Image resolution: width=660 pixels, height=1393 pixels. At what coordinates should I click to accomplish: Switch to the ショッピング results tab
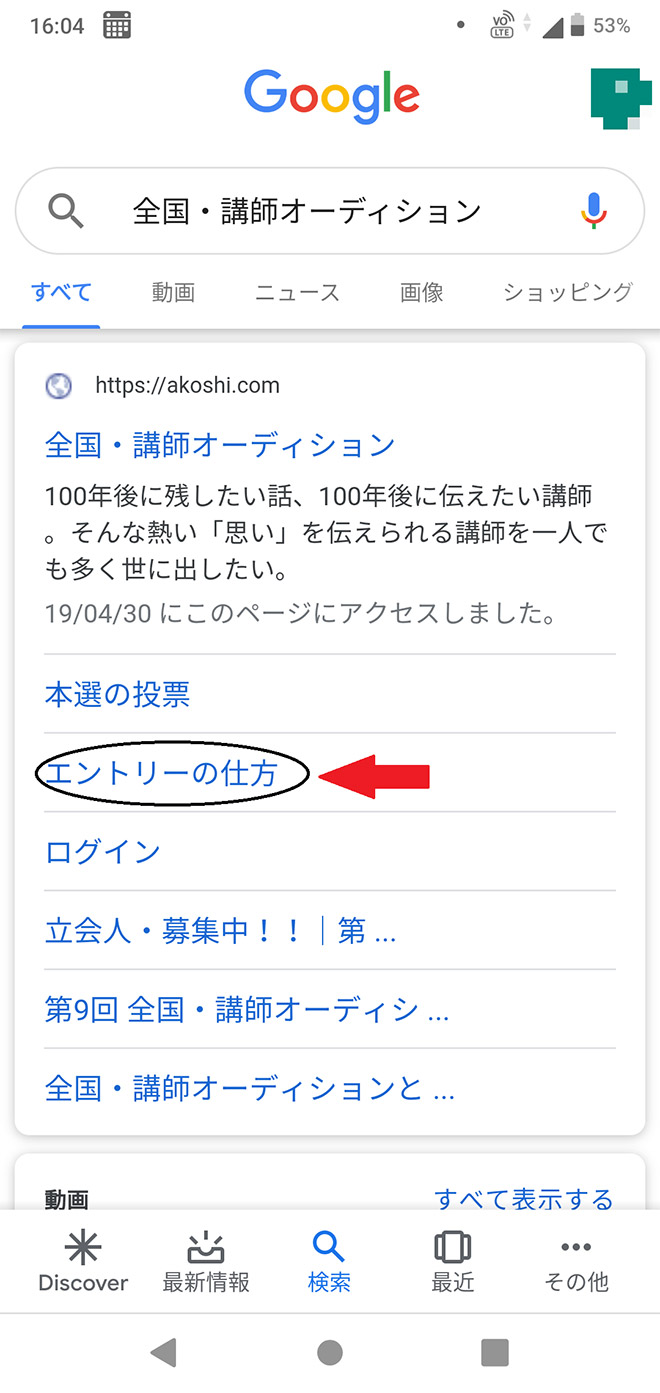pos(567,293)
